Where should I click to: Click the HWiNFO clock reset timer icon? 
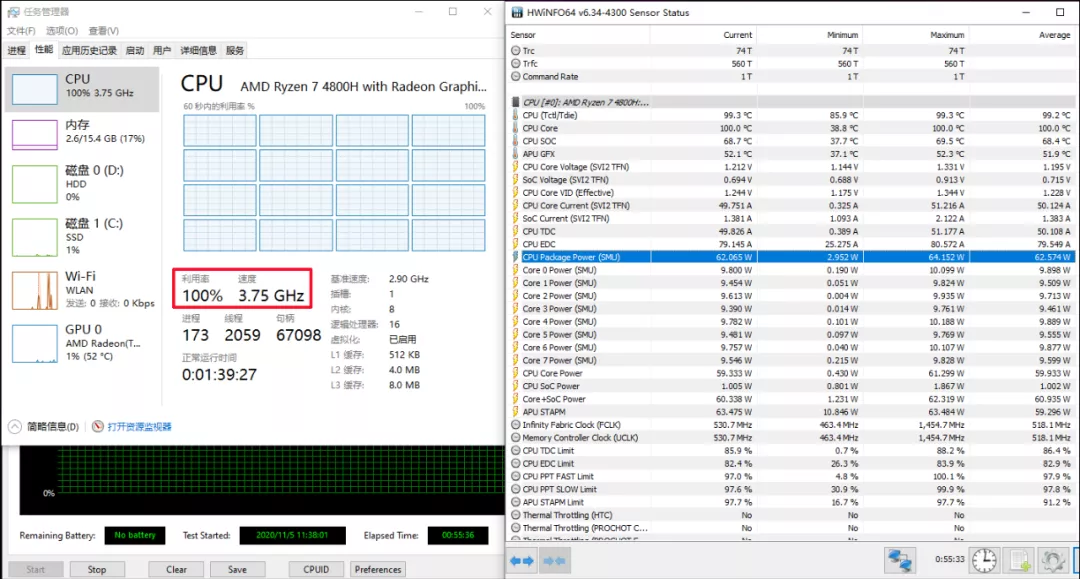[984, 560]
